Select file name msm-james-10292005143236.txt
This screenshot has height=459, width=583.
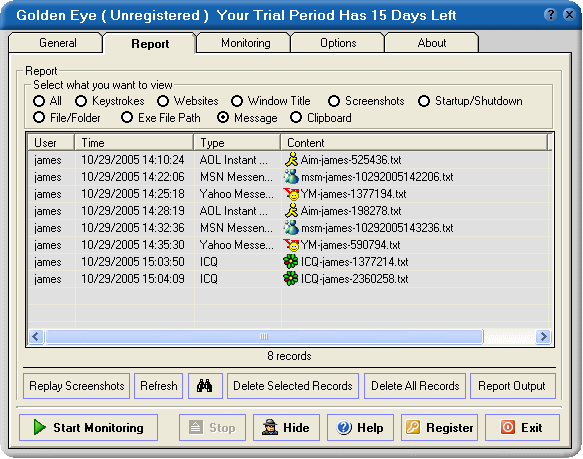point(377,228)
